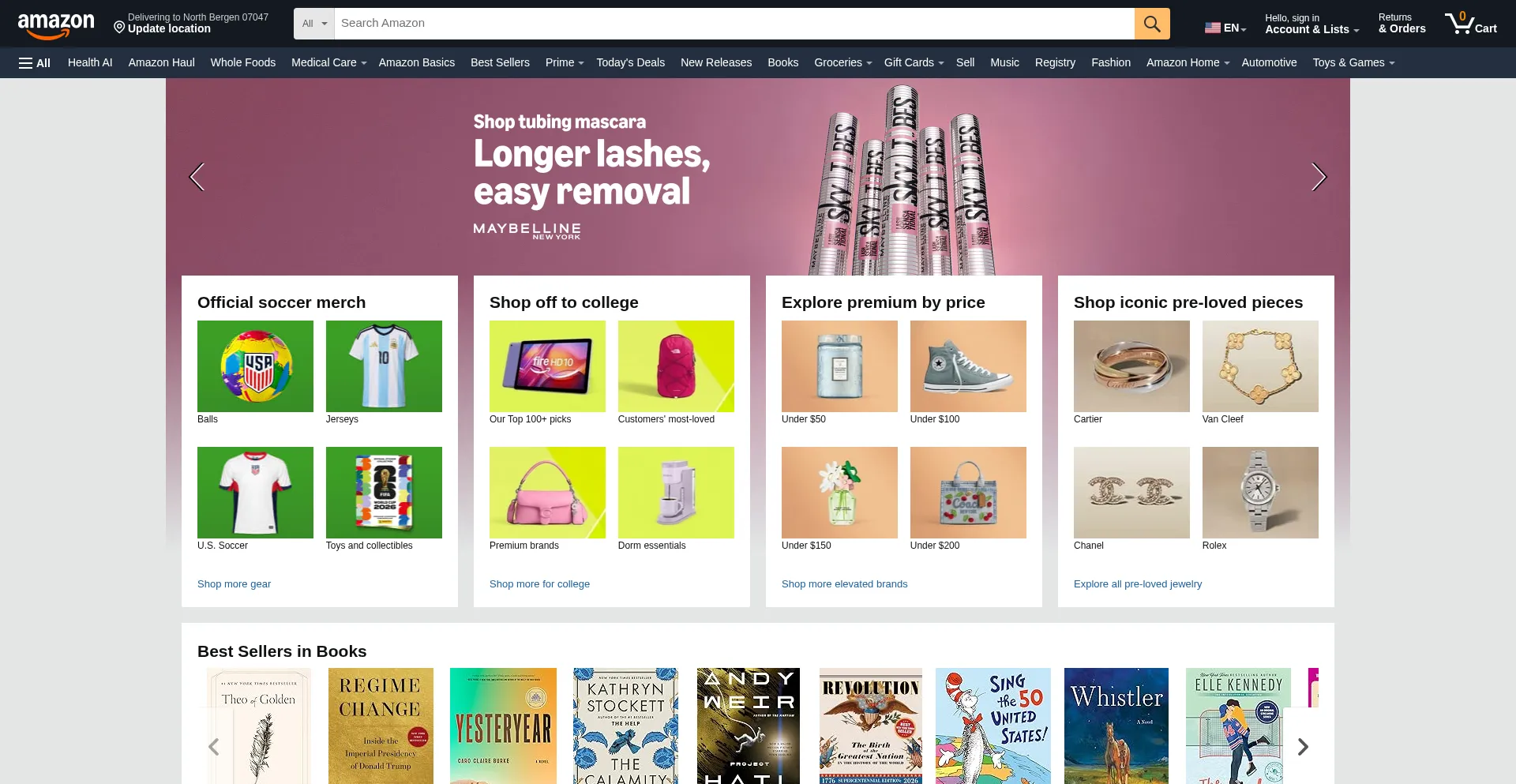
Task: Click the books carousel previous arrow
Action: [x=213, y=747]
